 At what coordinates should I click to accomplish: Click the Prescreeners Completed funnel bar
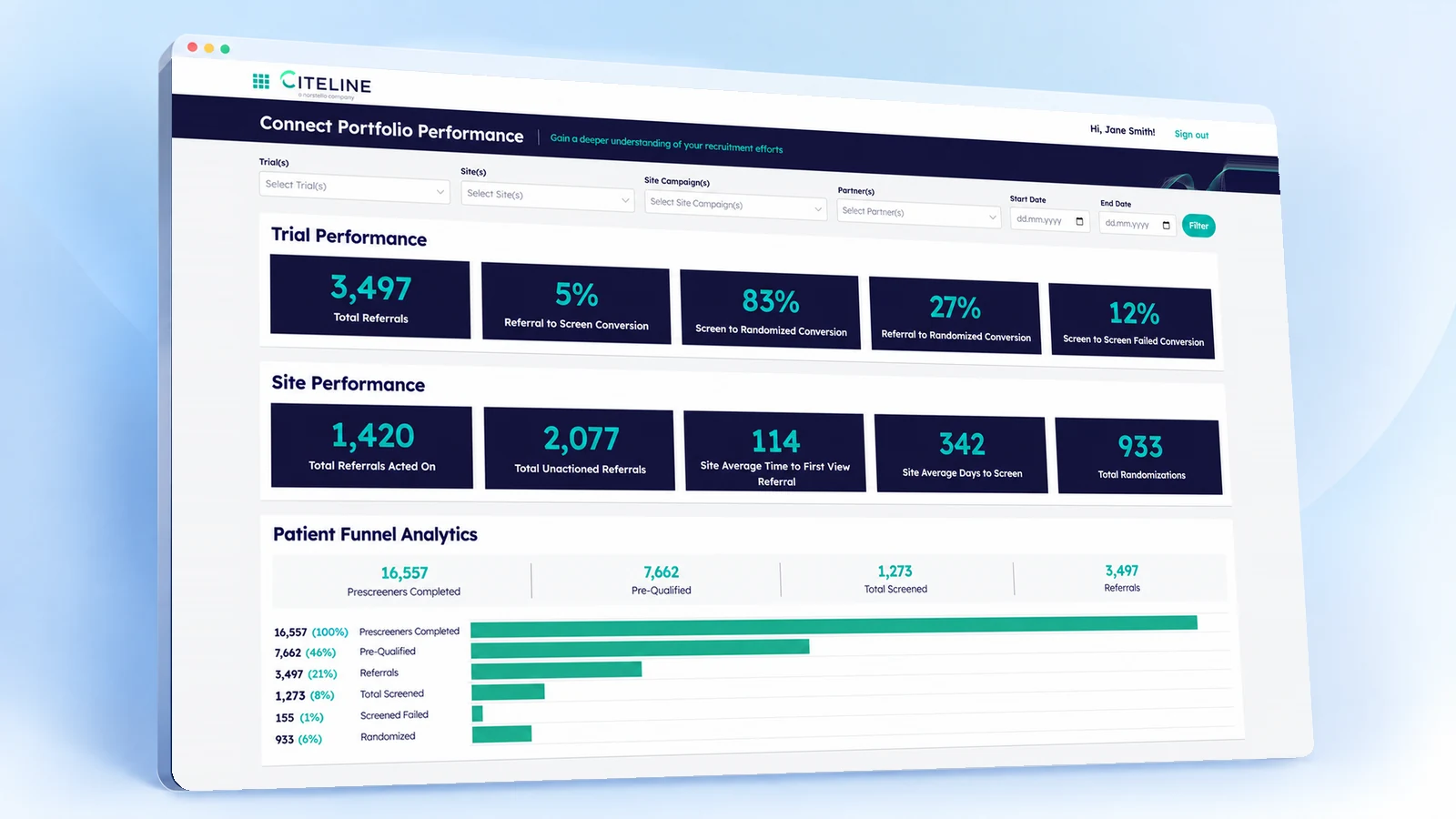click(834, 625)
